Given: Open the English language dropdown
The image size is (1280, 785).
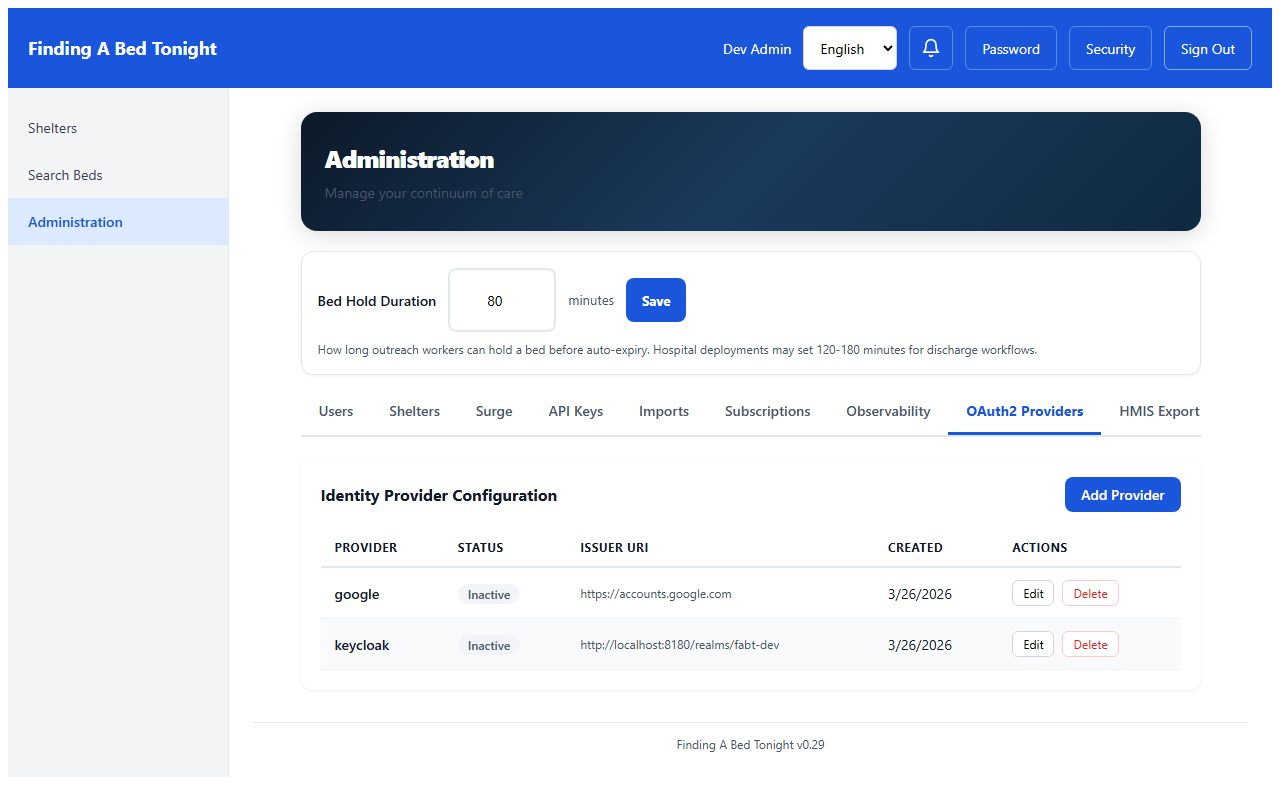Looking at the screenshot, I should click(849, 47).
